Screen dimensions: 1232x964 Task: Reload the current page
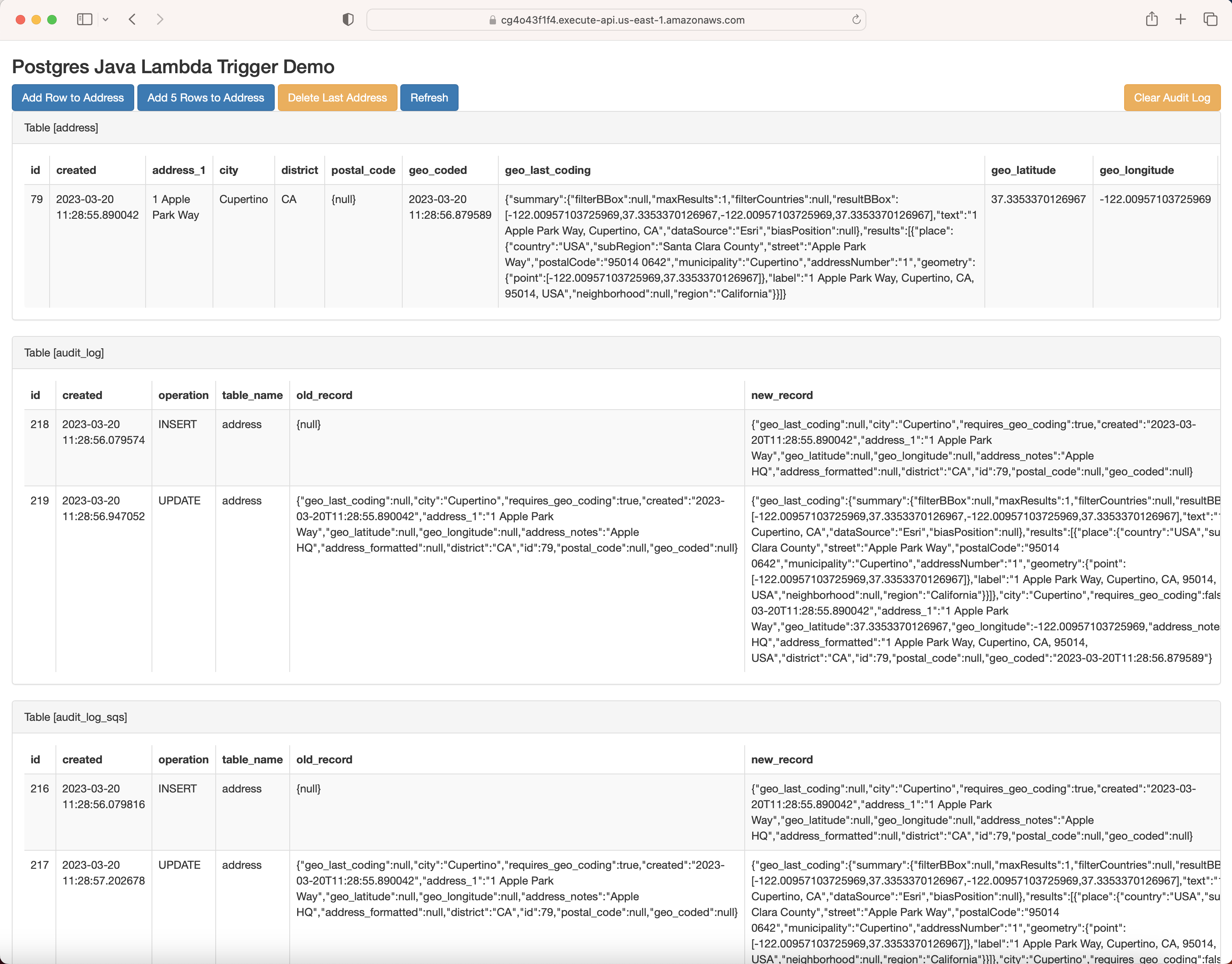(856, 19)
